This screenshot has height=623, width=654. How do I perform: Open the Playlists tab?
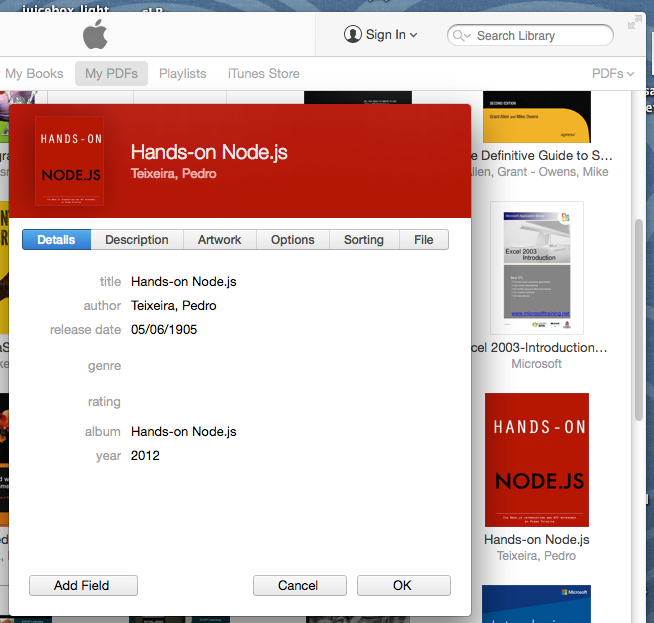point(183,74)
